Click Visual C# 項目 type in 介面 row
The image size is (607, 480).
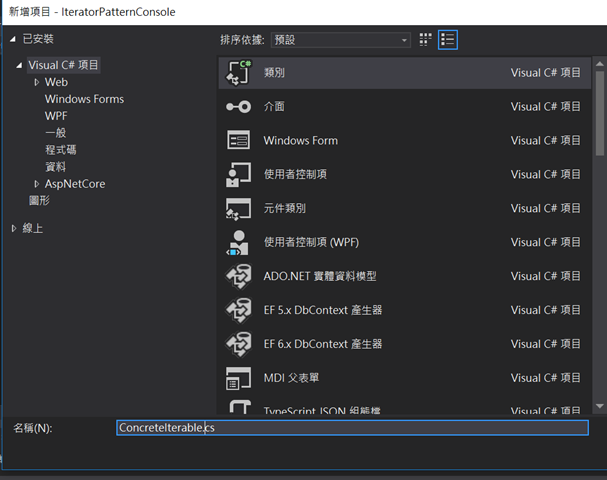pos(545,106)
